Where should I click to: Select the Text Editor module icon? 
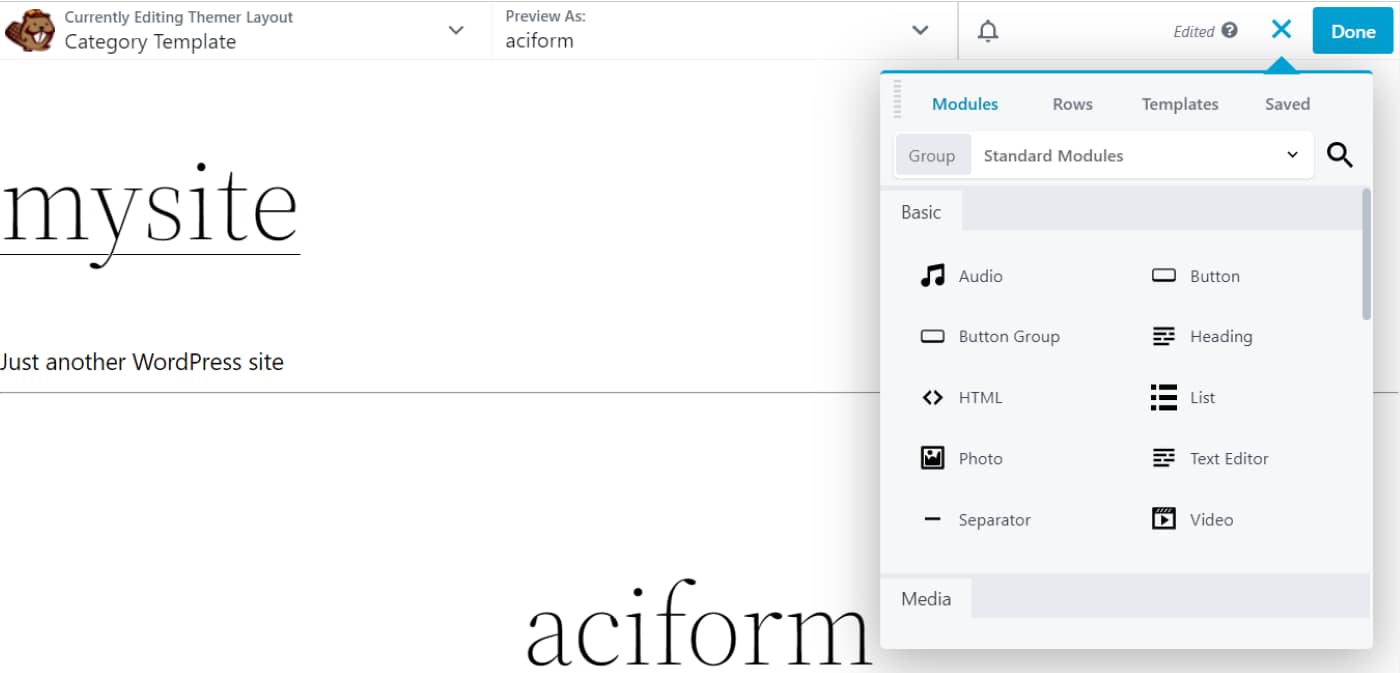tap(1164, 459)
